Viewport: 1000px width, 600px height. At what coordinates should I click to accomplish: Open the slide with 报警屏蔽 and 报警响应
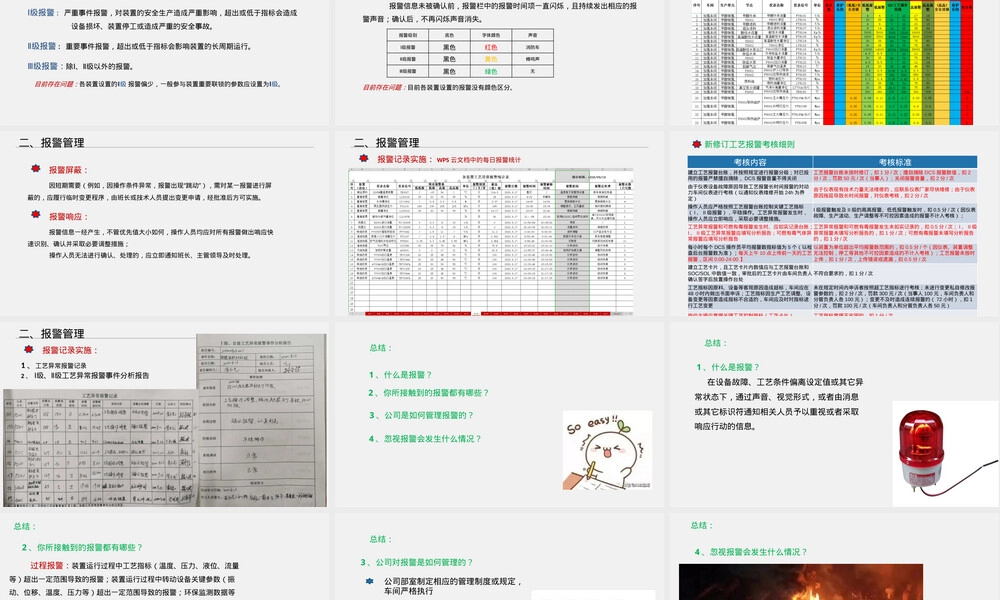[x=165, y=223]
